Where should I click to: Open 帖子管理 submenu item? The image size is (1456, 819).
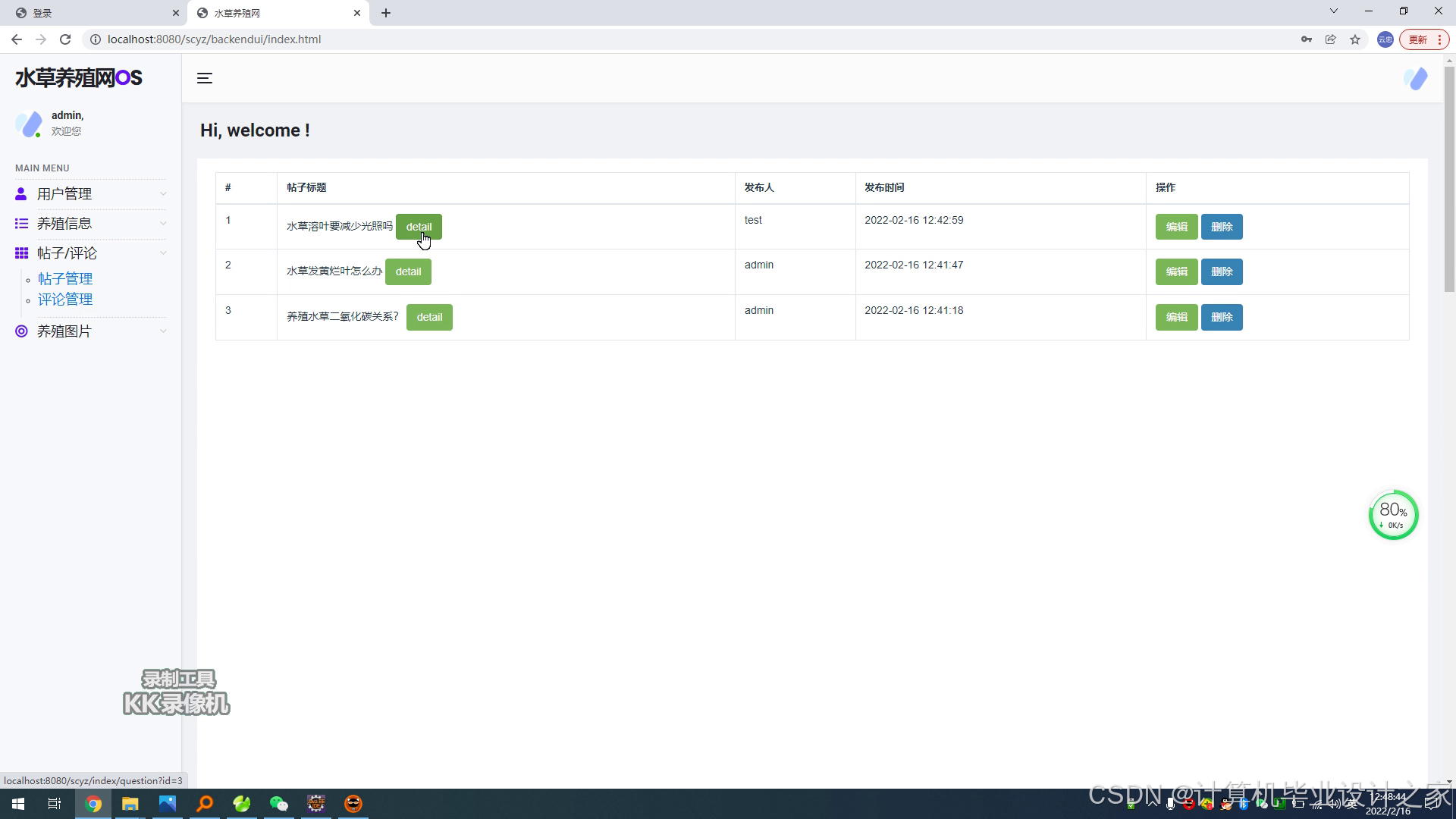click(x=65, y=279)
